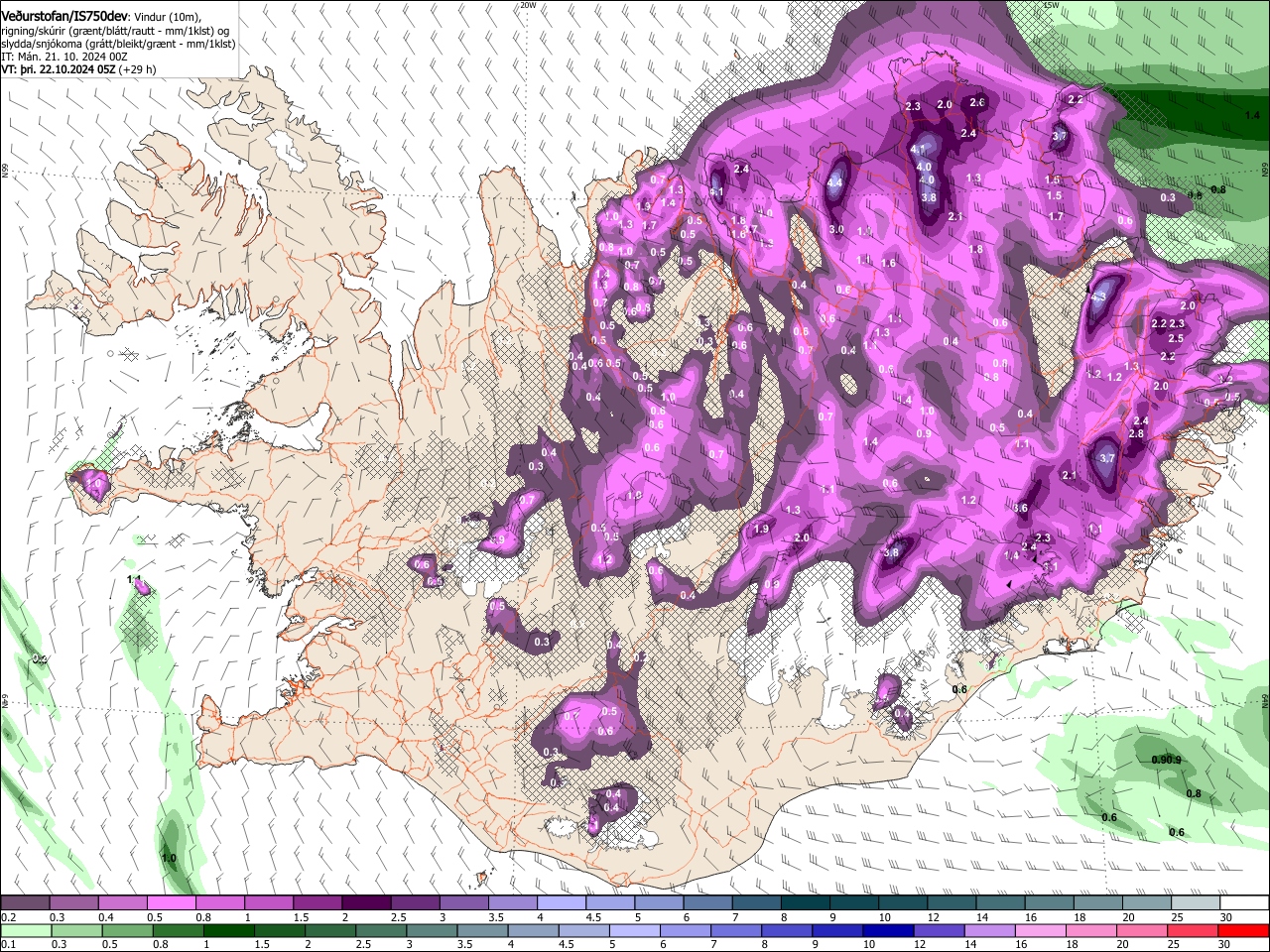Click the 1.1 value near the west coast
The height and width of the screenshot is (952, 1270).
point(135,579)
